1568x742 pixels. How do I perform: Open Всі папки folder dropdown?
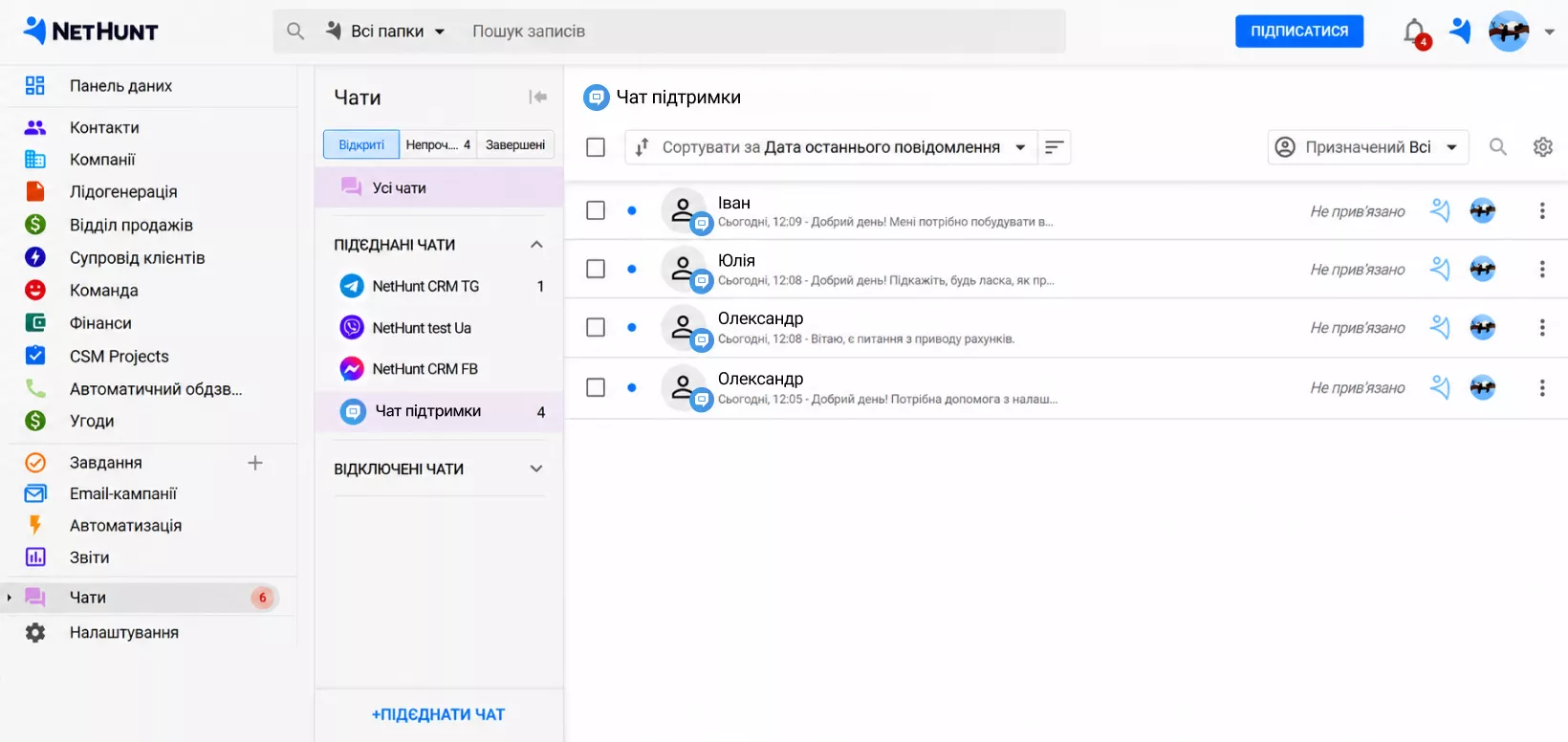(386, 32)
